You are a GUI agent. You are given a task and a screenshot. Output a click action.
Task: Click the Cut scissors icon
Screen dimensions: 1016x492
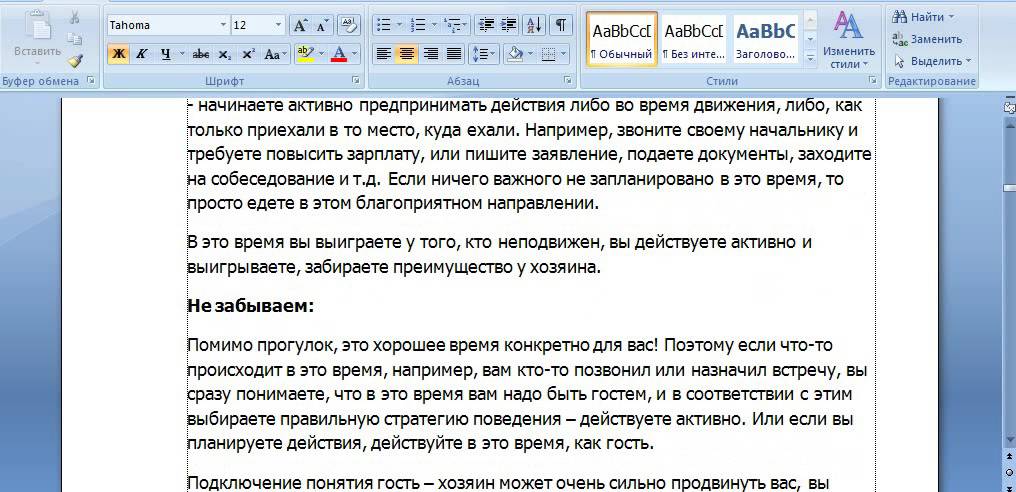point(75,18)
